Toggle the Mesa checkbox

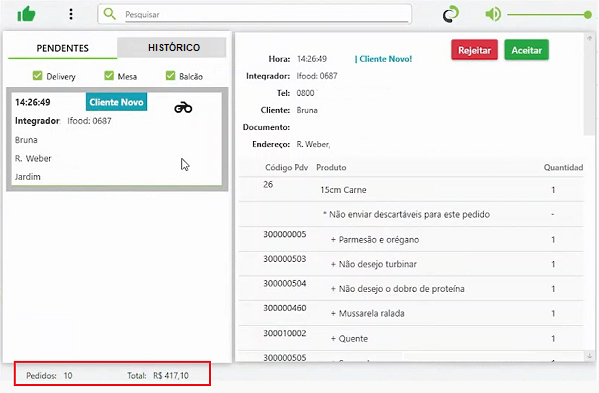[x=109, y=76]
